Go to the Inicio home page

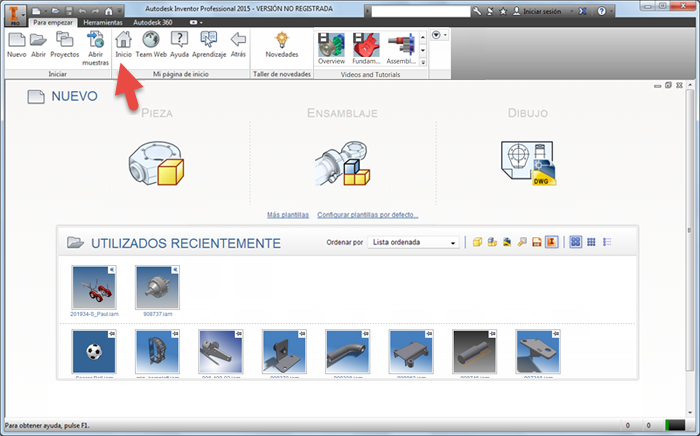[123, 45]
